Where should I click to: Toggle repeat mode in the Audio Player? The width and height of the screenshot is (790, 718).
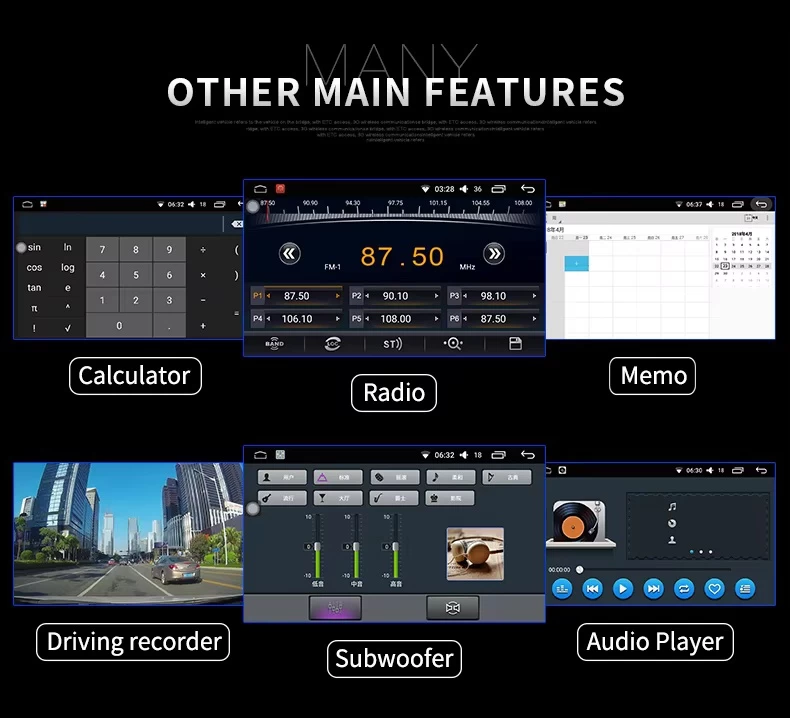[684, 588]
